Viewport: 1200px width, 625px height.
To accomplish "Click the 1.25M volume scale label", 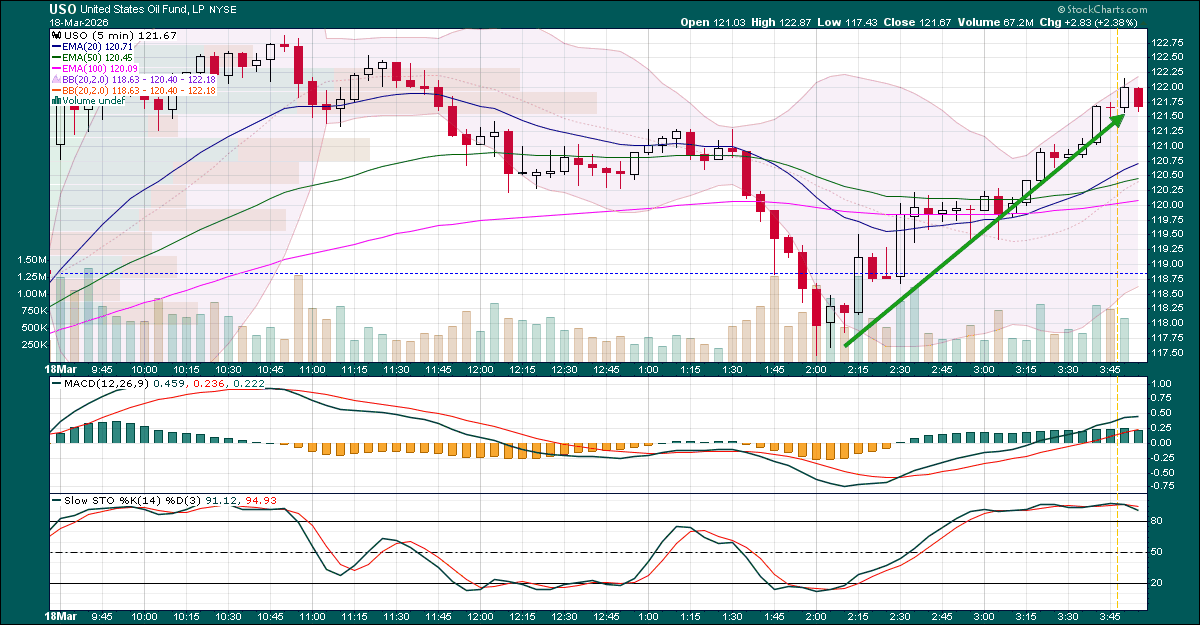I will [30, 276].
